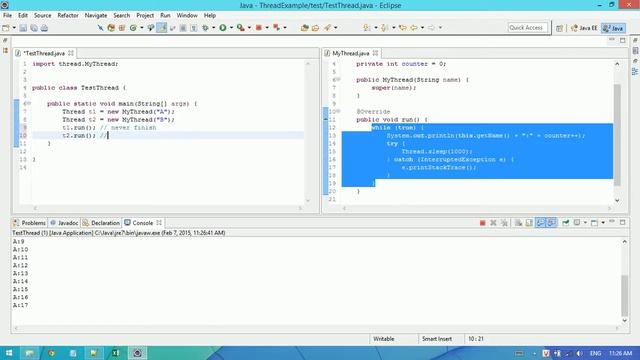
Task: Click the Clear Console icon
Action: pos(518,223)
